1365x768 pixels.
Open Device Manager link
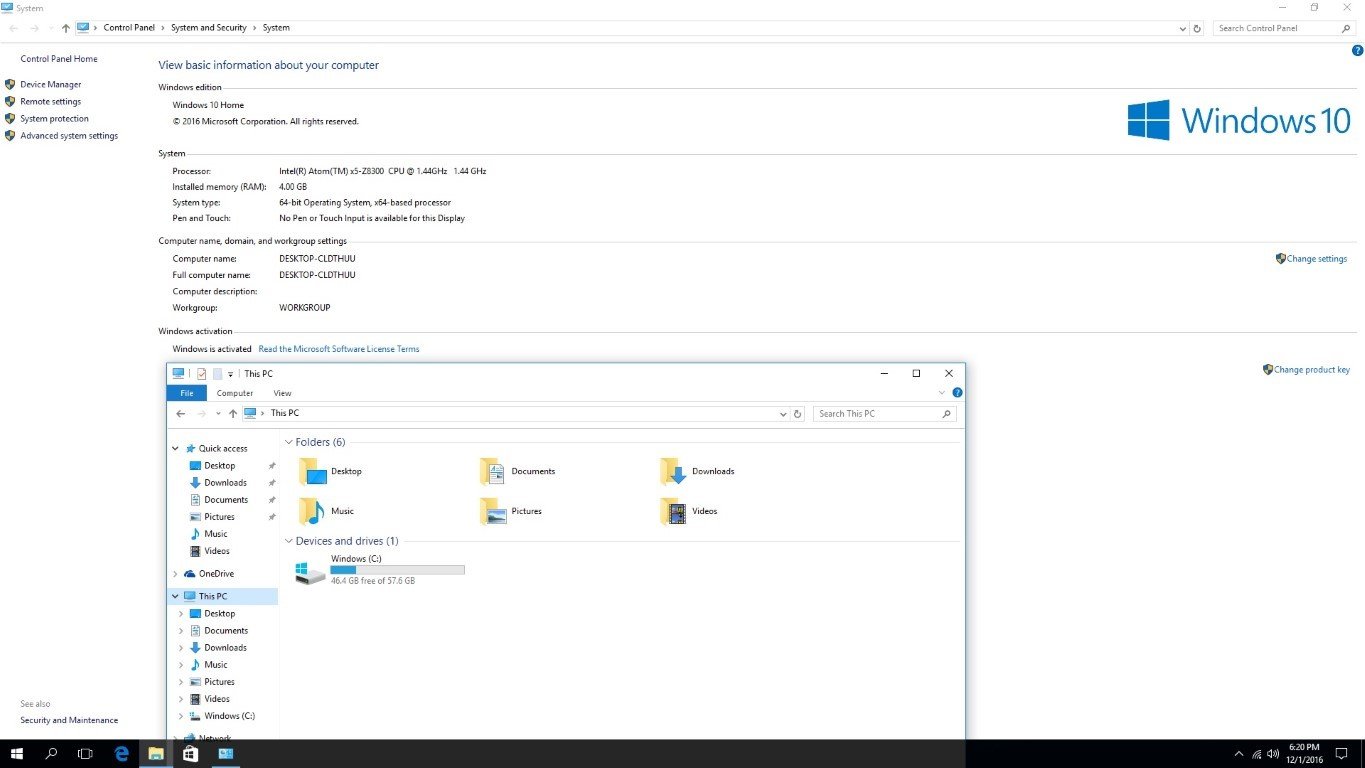pos(51,85)
